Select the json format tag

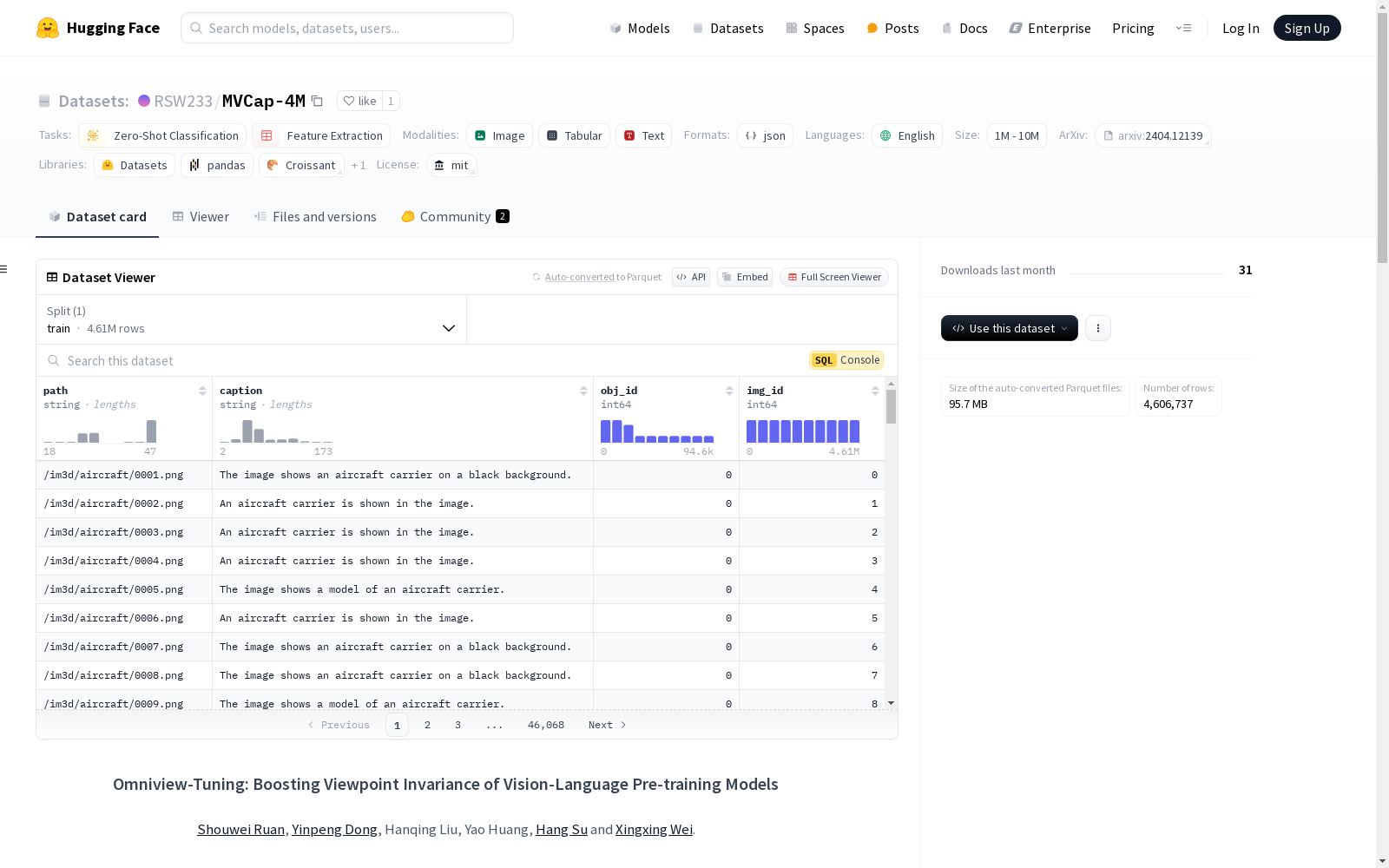tap(765, 135)
